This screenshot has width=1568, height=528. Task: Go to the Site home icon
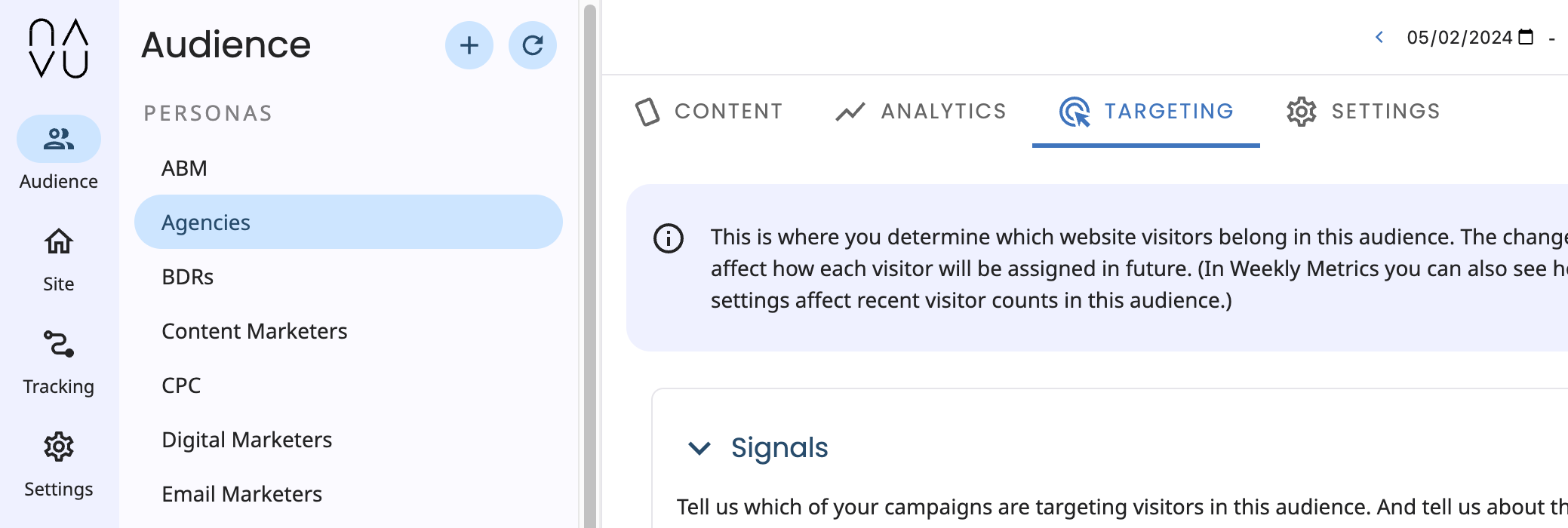(59, 242)
